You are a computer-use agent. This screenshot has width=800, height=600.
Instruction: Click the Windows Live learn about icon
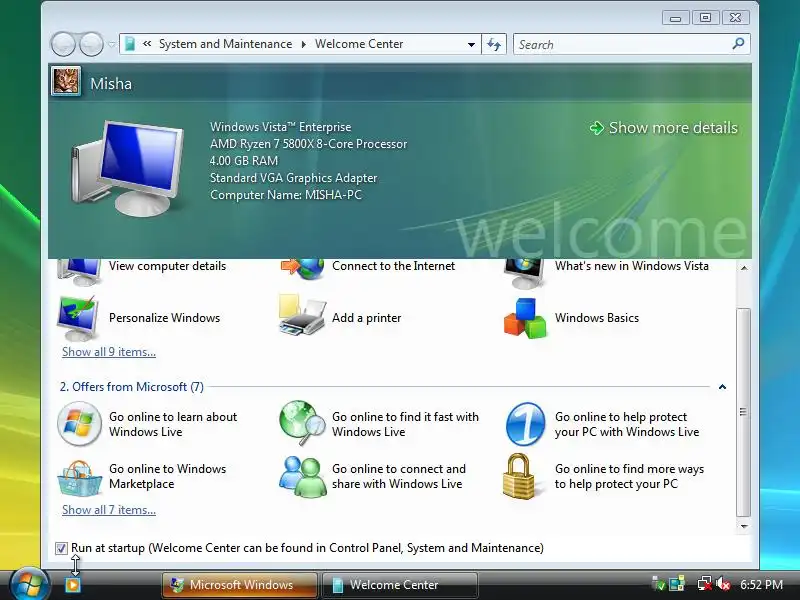tap(79, 424)
